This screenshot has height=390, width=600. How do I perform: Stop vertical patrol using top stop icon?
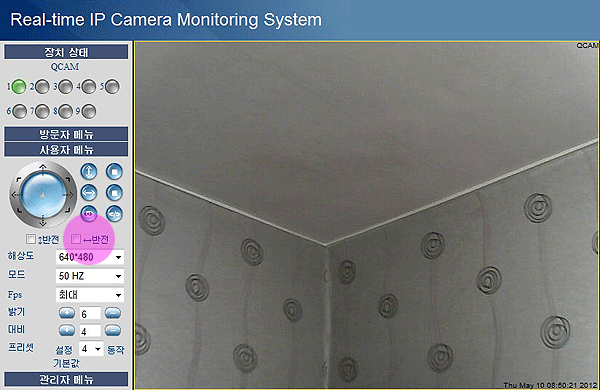114,171
